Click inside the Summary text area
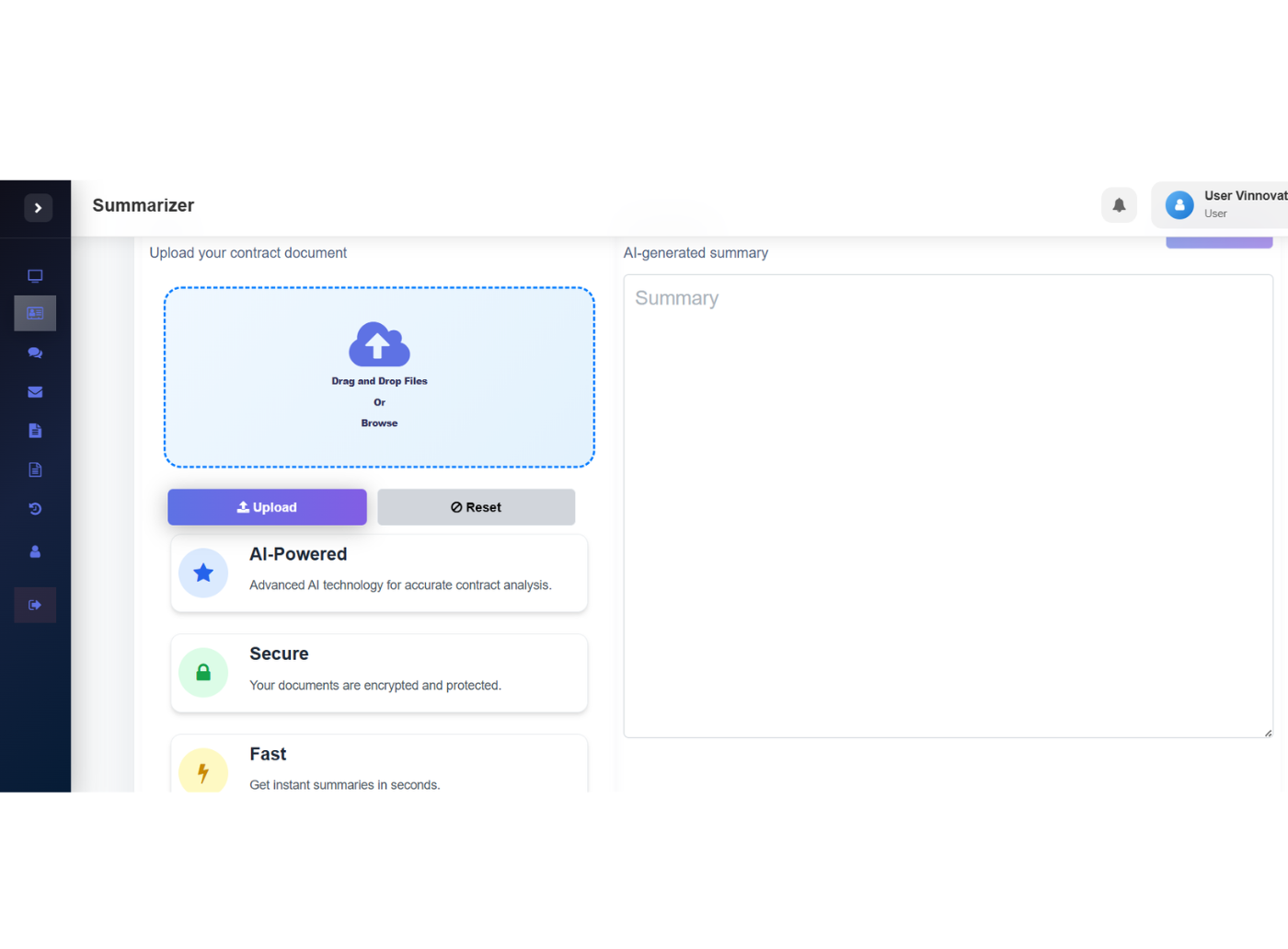The width and height of the screenshot is (1288, 949). pyautogui.click(x=948, y=506)
